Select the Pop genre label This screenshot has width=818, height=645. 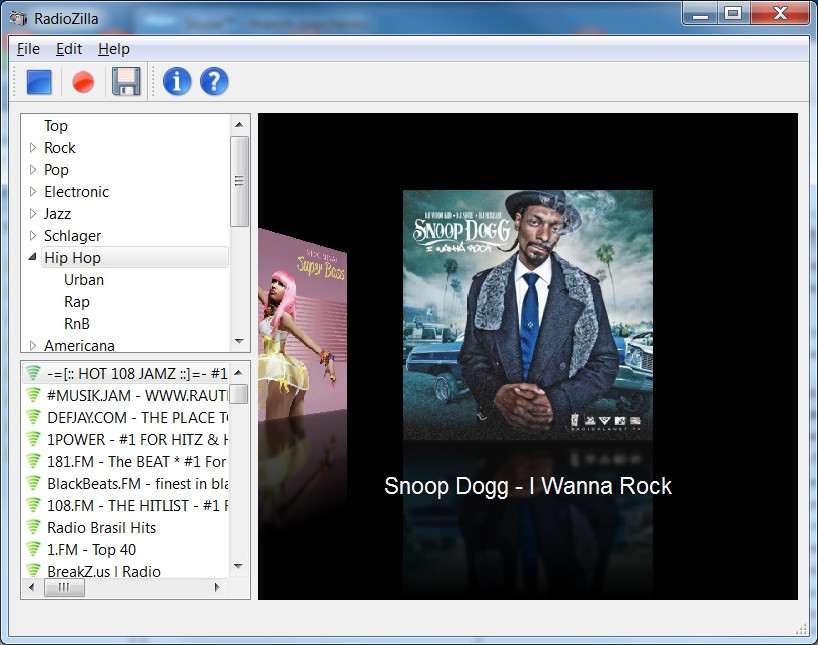[x=56, y=170]
